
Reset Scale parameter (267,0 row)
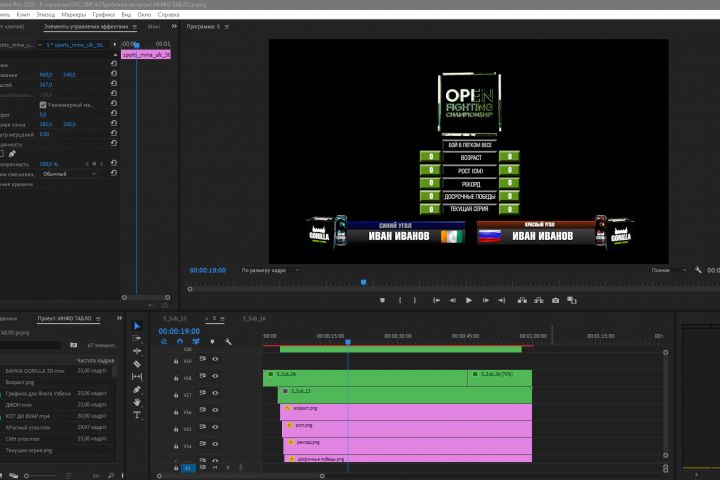[113, 84]
